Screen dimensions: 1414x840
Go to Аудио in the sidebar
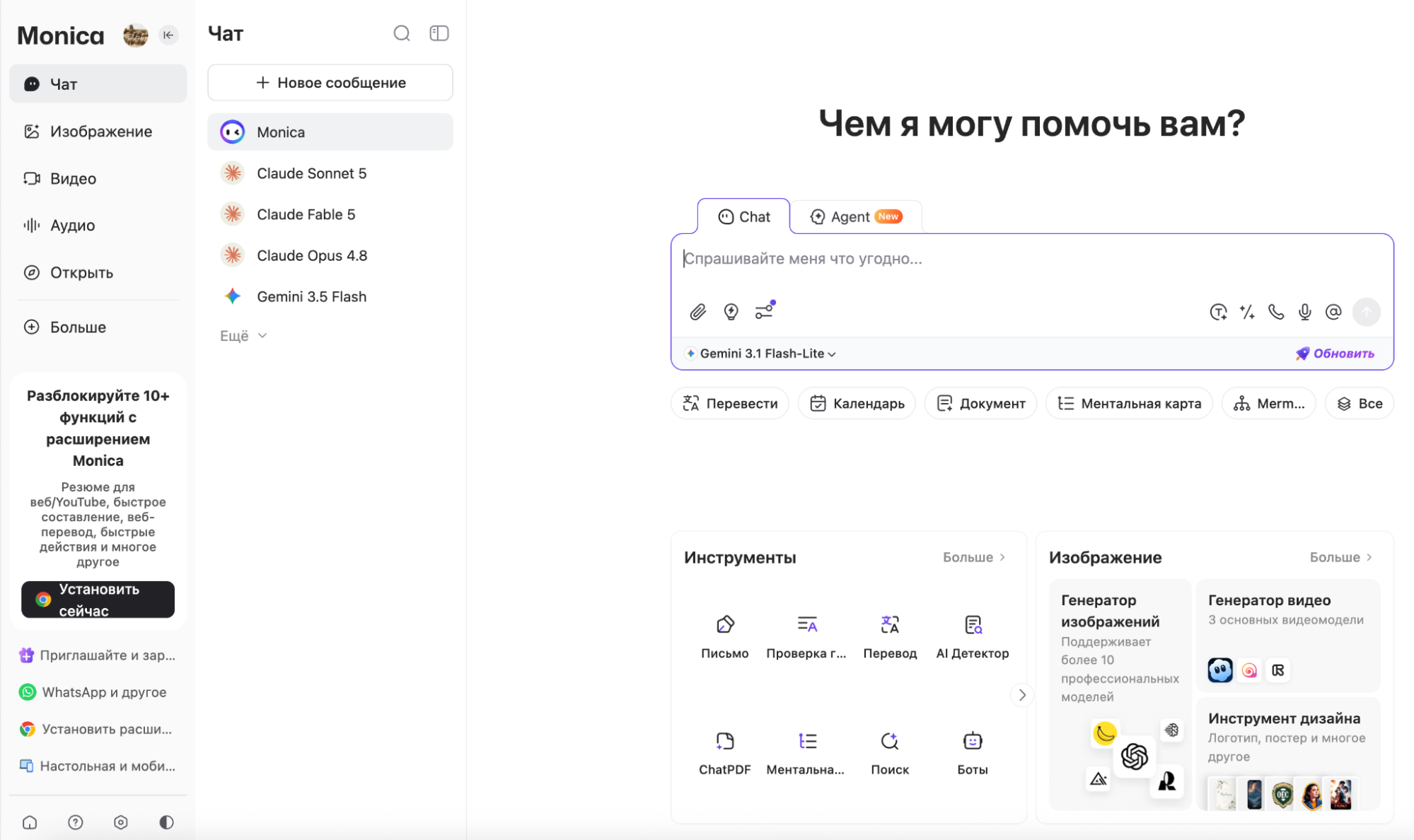(98, 226)
